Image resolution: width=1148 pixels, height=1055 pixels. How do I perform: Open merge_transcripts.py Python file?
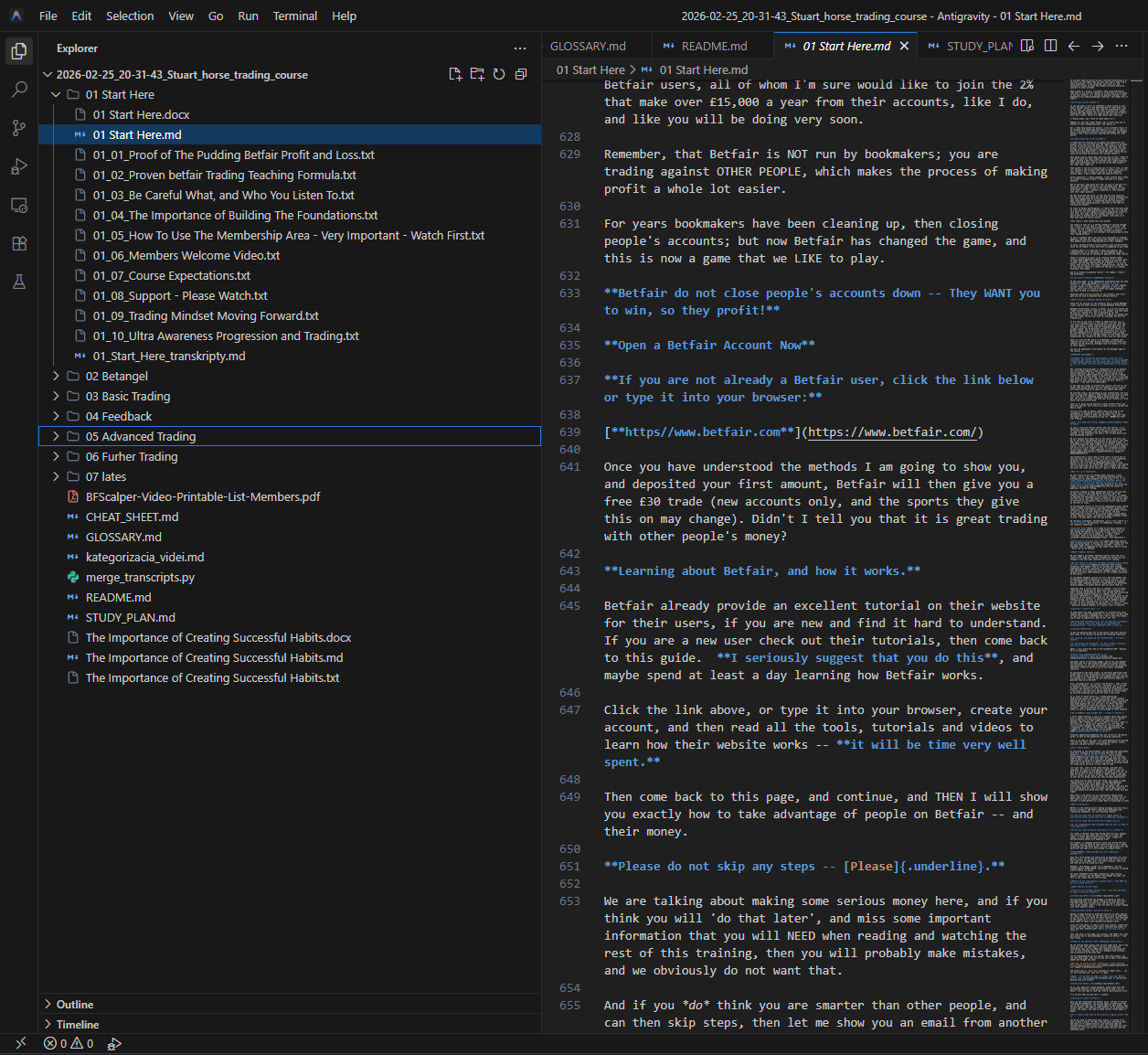[140, 577]
